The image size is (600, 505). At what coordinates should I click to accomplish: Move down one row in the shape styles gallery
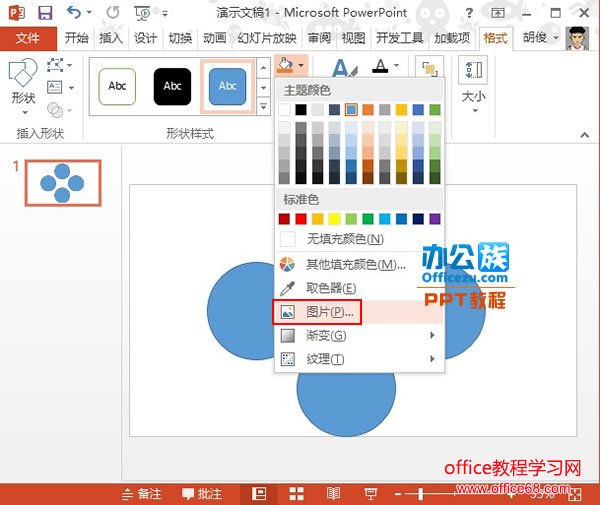(x=263, y=87)
